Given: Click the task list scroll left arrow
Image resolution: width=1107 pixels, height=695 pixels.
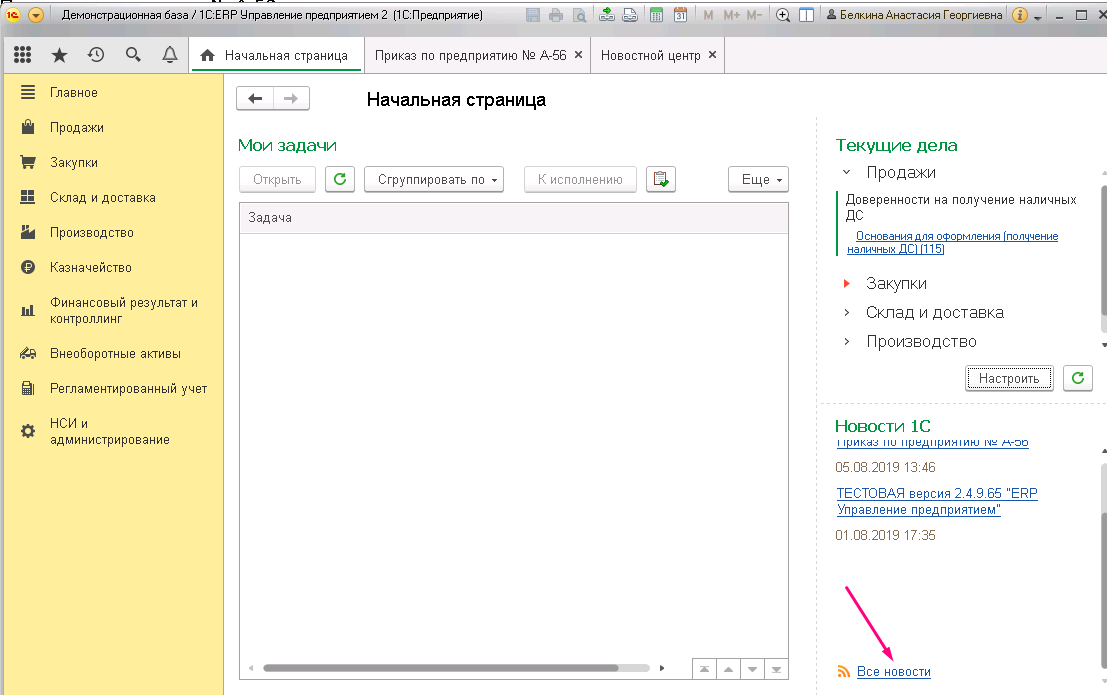Looking at the screenshot, I should point(251,668).
